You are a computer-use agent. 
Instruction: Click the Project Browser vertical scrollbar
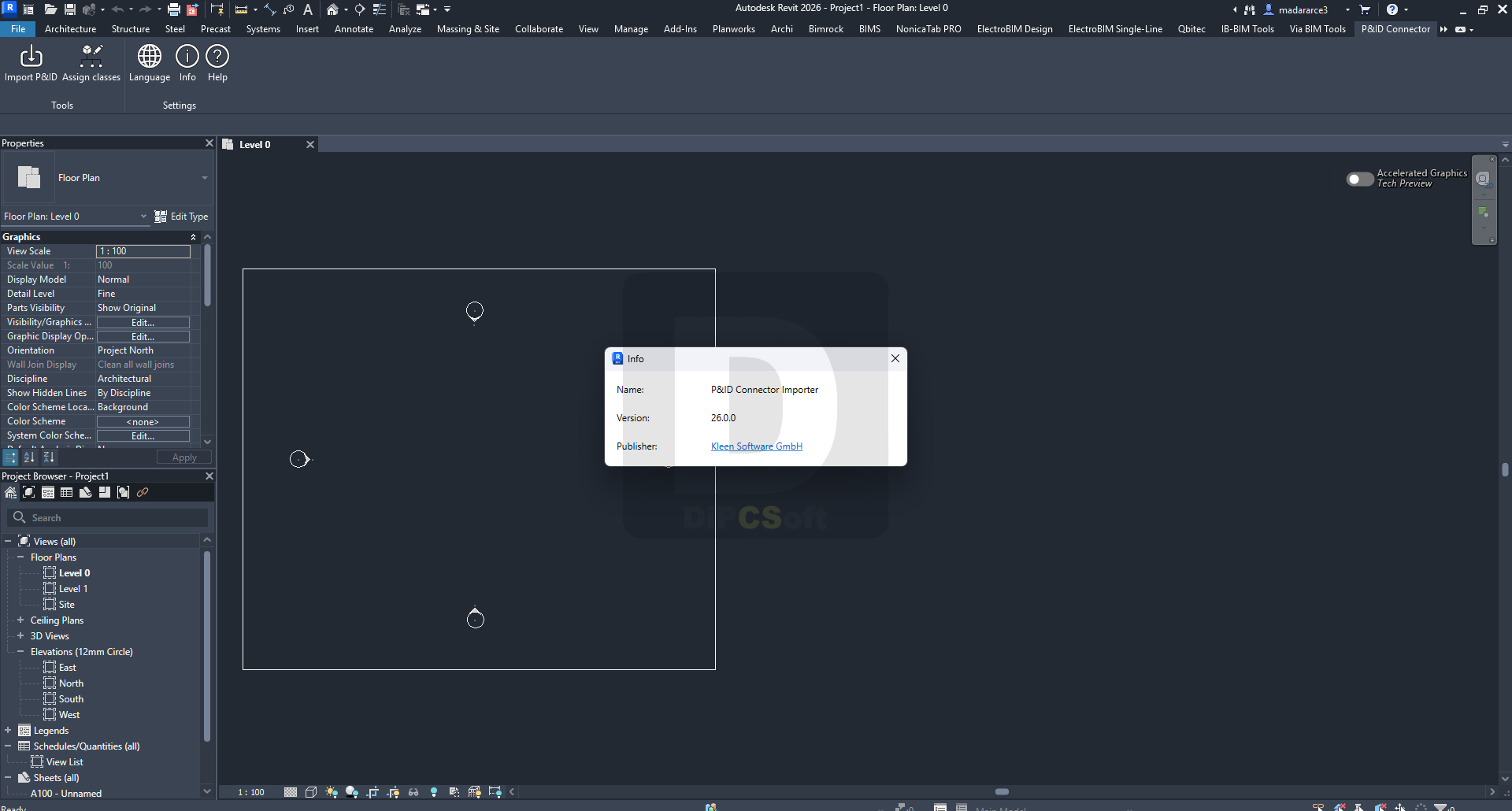coord(207,646)
